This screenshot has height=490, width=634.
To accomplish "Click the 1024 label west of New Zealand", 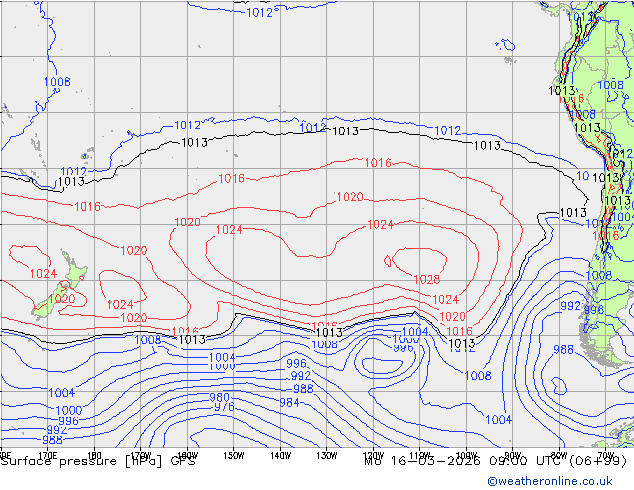I will click(43, 274).
